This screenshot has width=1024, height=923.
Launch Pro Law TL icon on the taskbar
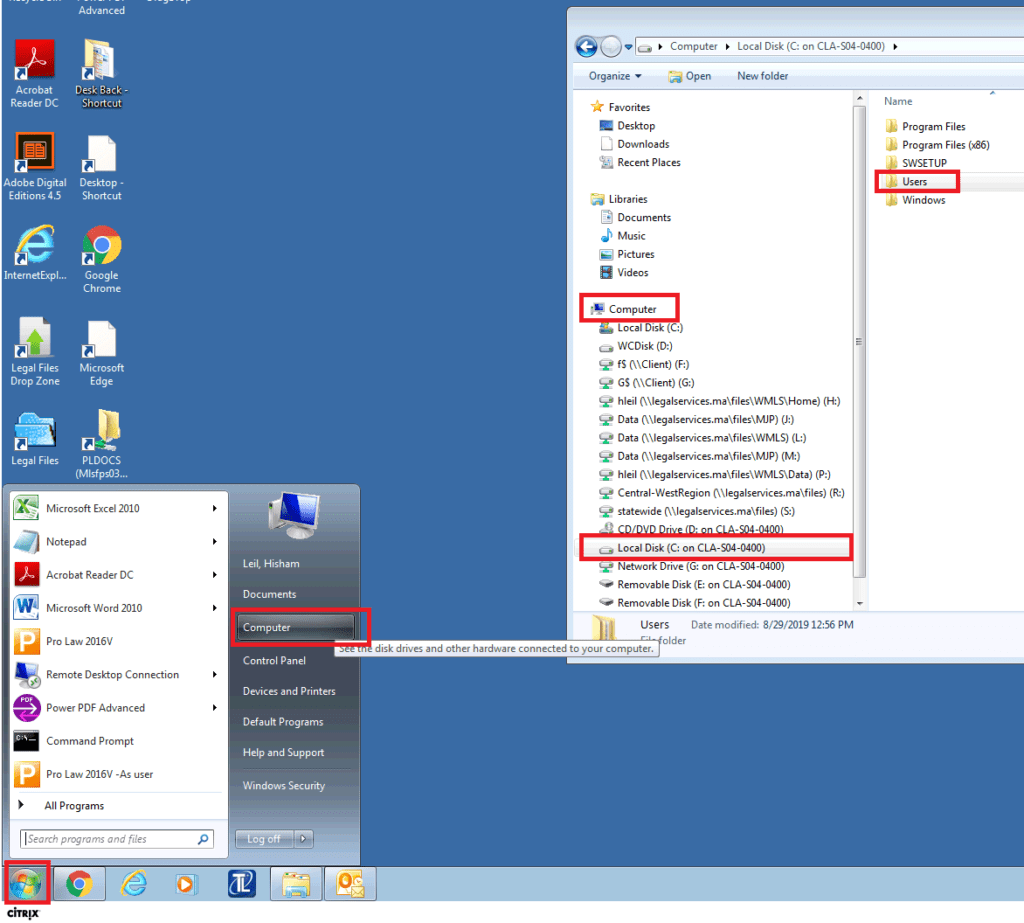pyautogui.click(x=241, y=883)
